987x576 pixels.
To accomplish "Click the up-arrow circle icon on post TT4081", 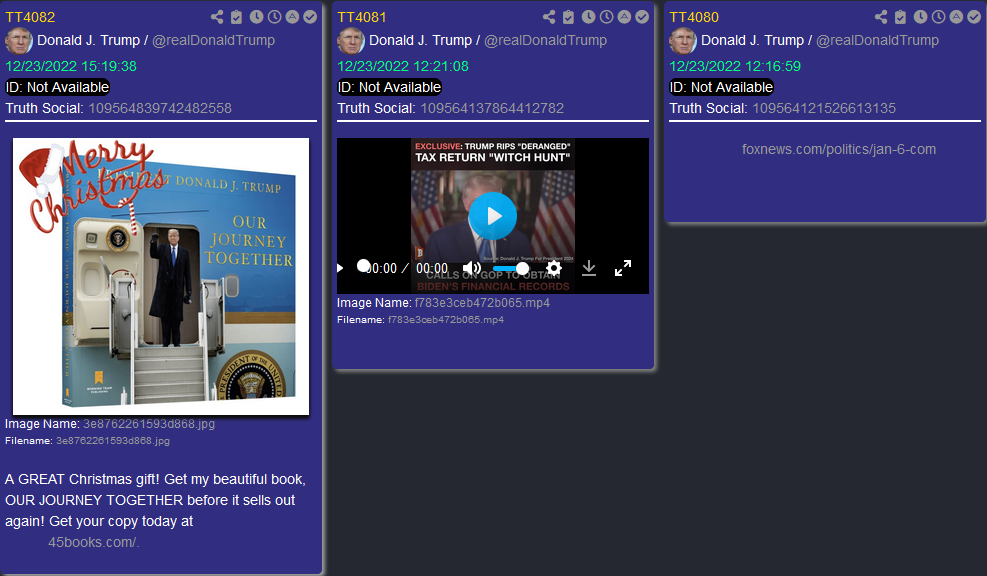I will 624,17.
